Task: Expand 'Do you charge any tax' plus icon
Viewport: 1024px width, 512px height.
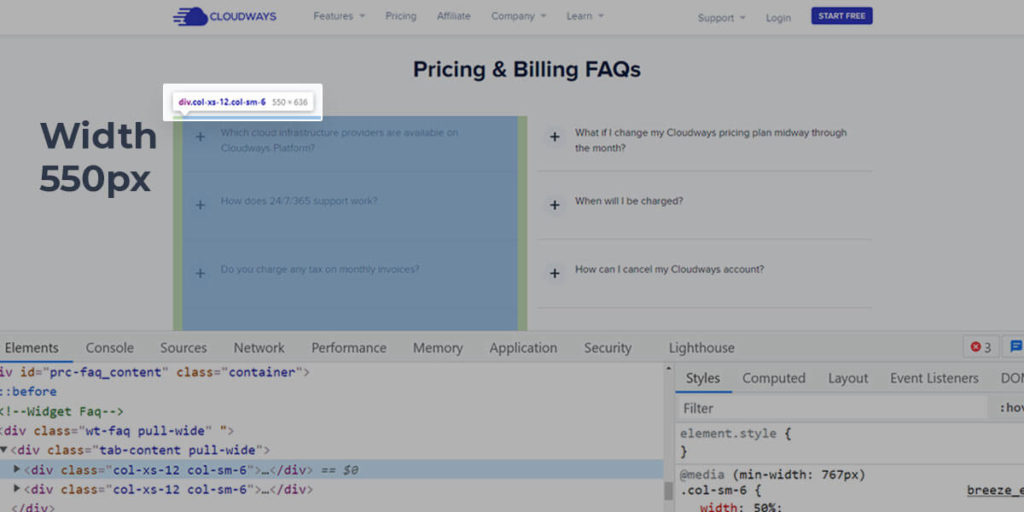Action: (200, 273)
